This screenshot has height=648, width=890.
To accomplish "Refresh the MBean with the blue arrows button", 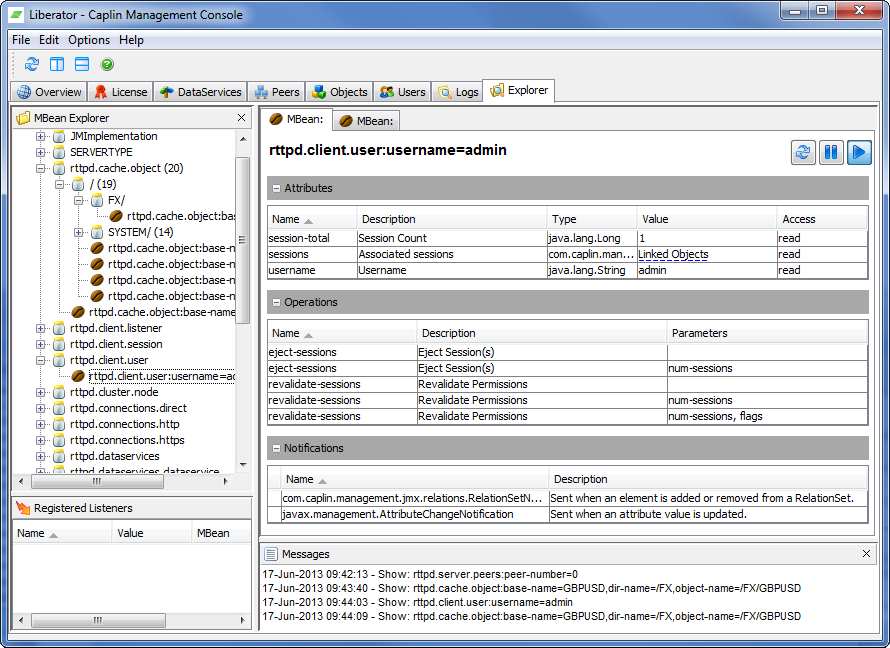I will point(803,153).
